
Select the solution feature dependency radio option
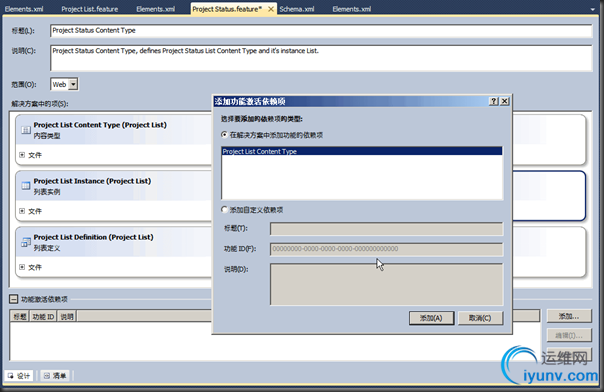(x=224, y=135)
